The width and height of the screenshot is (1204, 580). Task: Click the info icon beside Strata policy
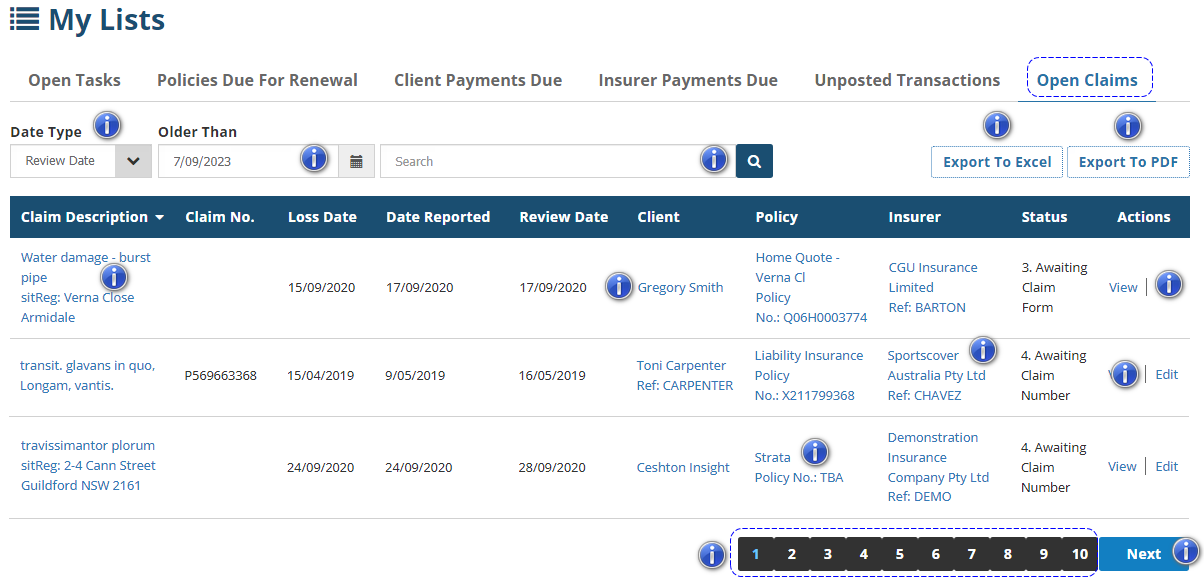[816, 452]
